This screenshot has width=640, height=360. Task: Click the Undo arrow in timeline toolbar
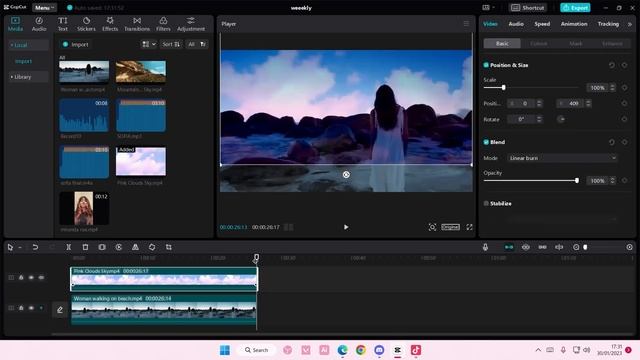[x=35, y=247]
